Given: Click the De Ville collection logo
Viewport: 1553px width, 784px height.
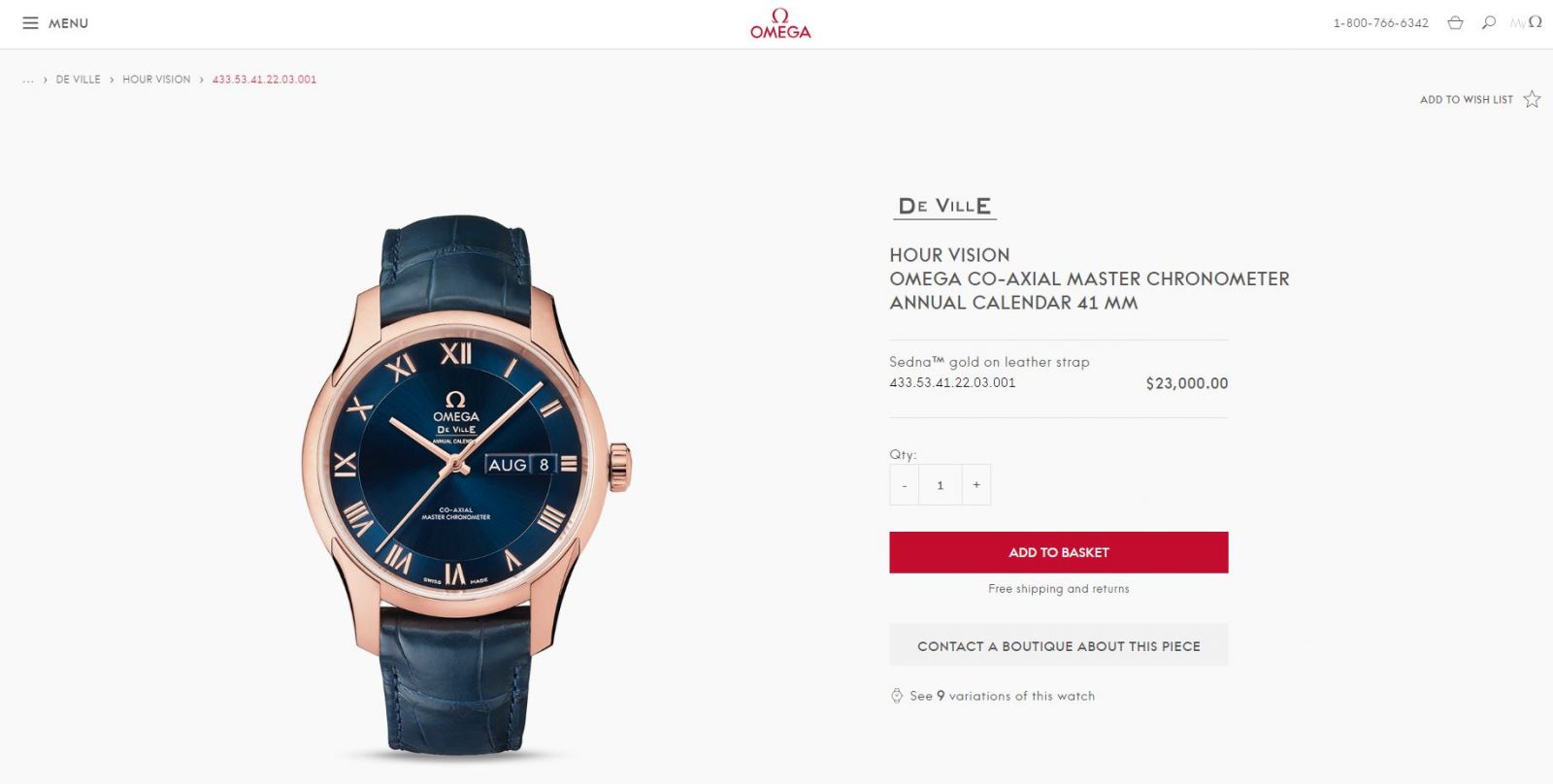Looking at the screenshot, I should coord(944,206).
